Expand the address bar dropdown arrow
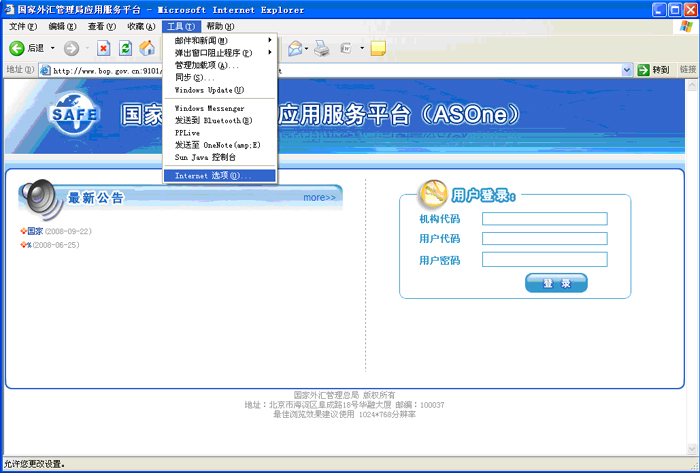 point(628,70)
